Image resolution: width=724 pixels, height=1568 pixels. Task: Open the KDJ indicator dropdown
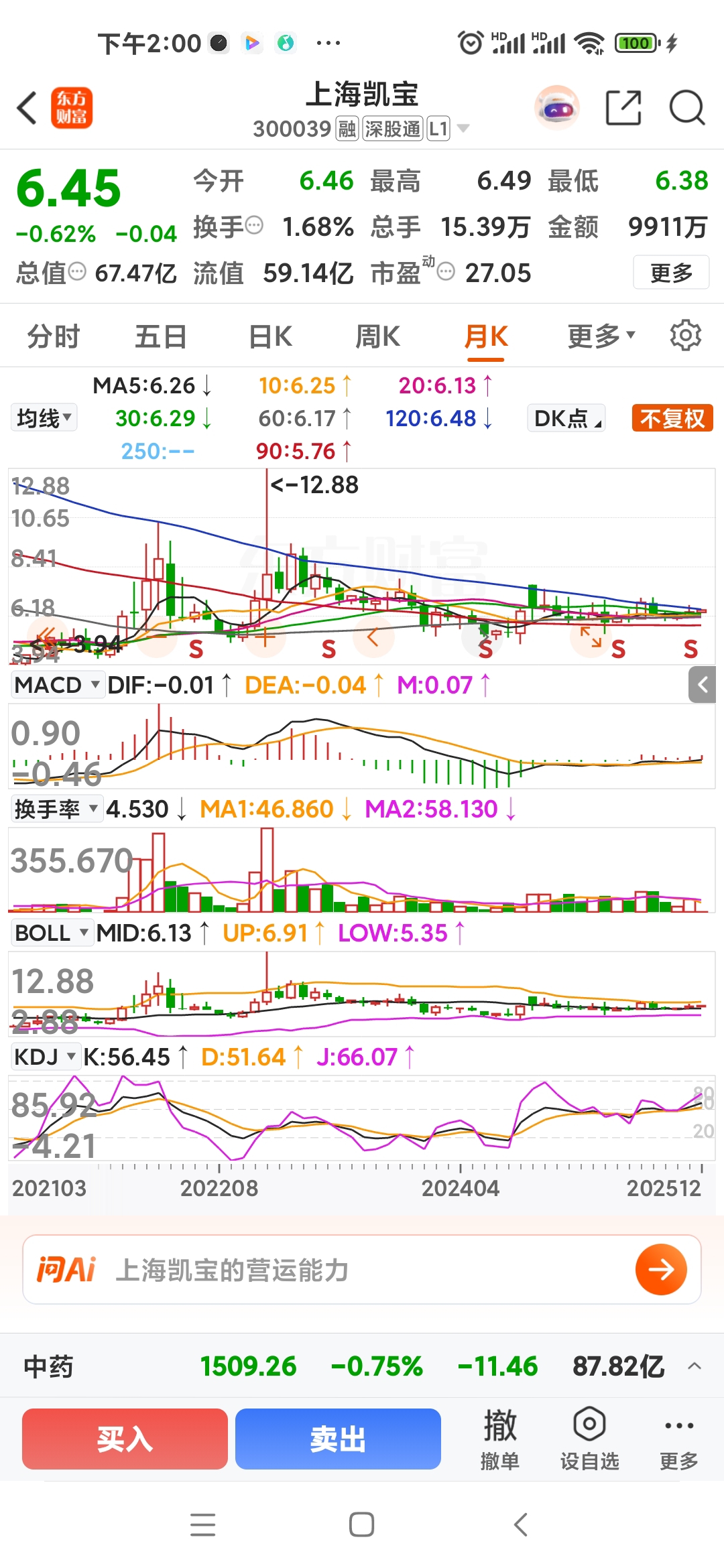point(46,1057)
